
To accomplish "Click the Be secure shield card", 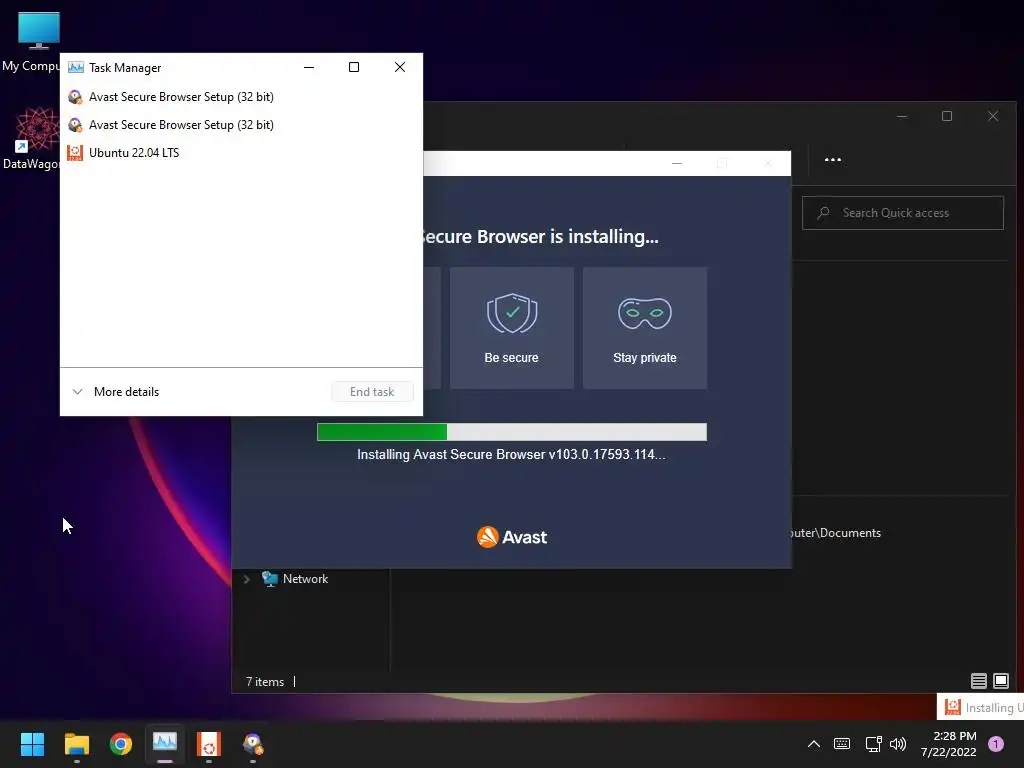I will coord(512,328).
